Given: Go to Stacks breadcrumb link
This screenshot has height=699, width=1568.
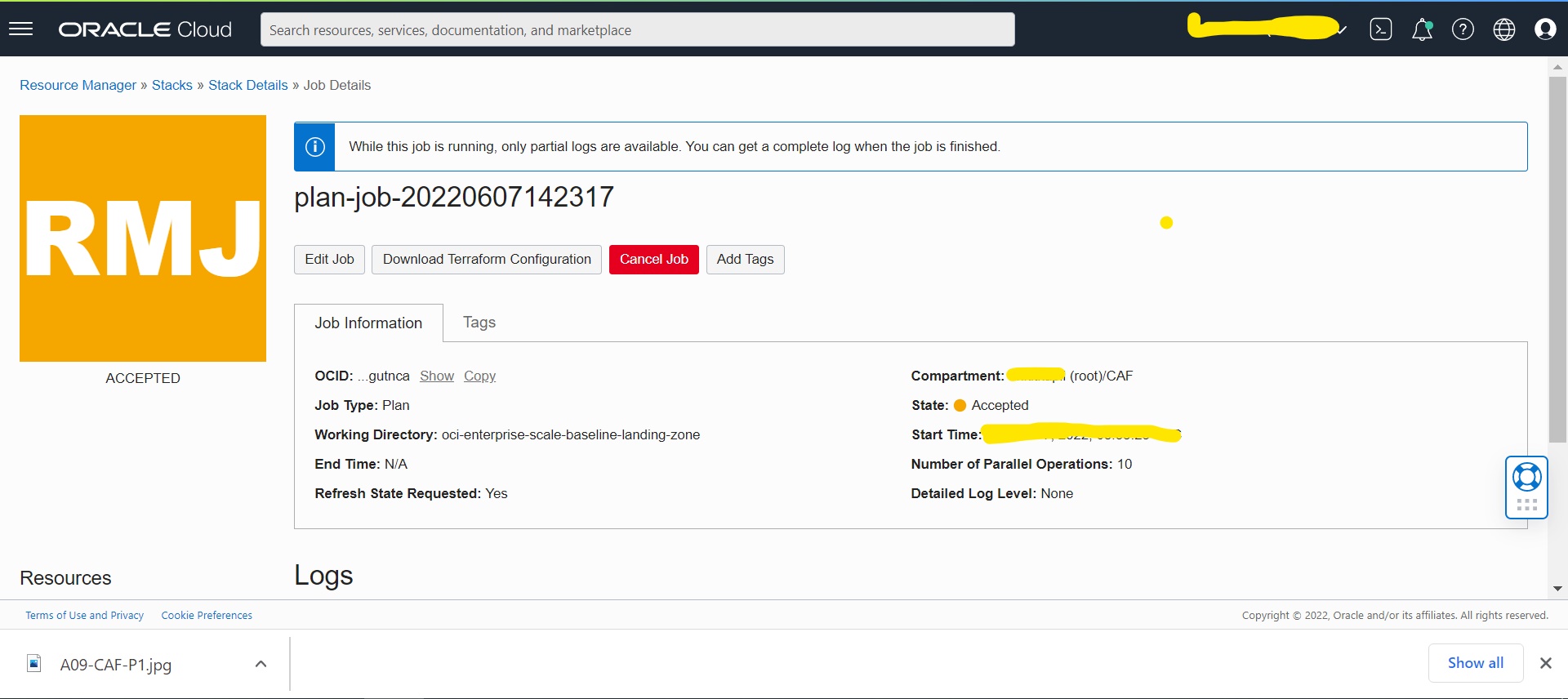Looking at the screenshot, I should click(171, 85).
